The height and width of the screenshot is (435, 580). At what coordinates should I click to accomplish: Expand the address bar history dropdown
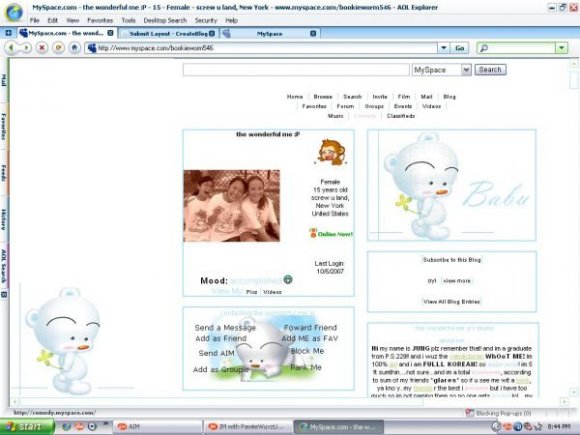444,48
